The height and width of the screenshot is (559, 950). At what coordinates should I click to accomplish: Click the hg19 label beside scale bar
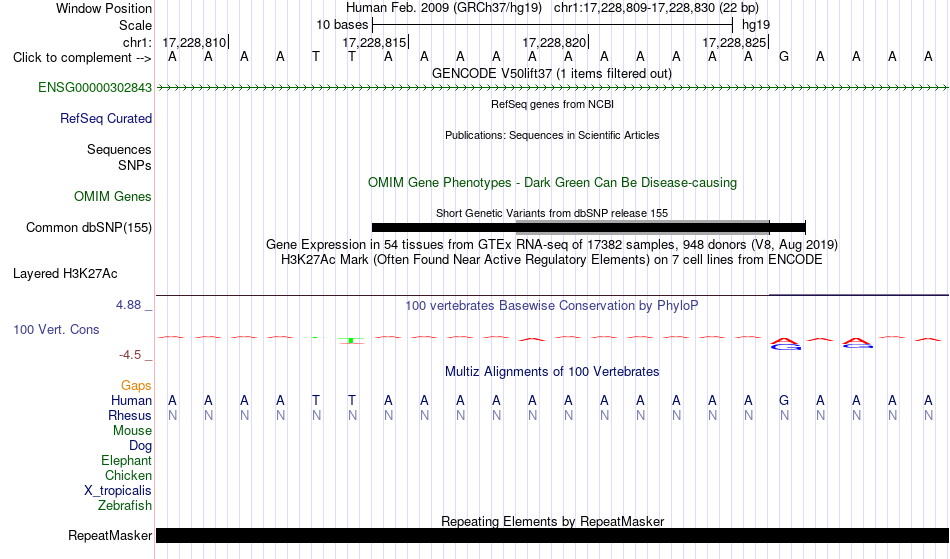(756, 25)
